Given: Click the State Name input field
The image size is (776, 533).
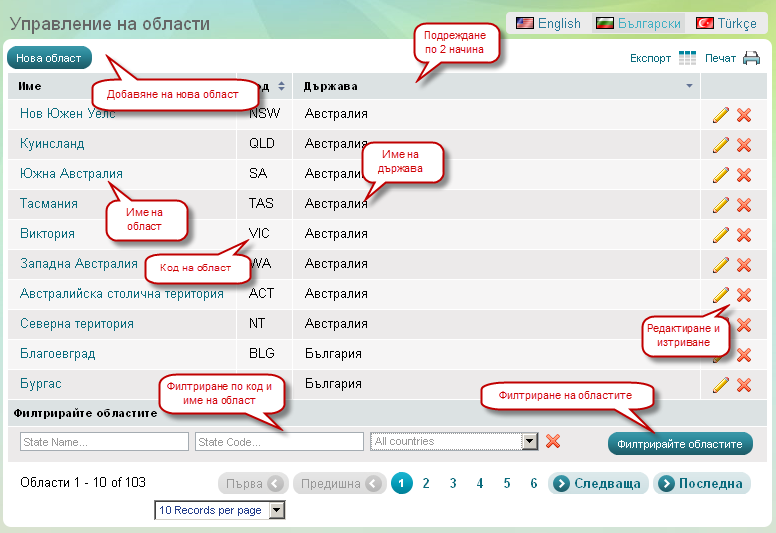Looking at the screenshot, I should (104, 441).
